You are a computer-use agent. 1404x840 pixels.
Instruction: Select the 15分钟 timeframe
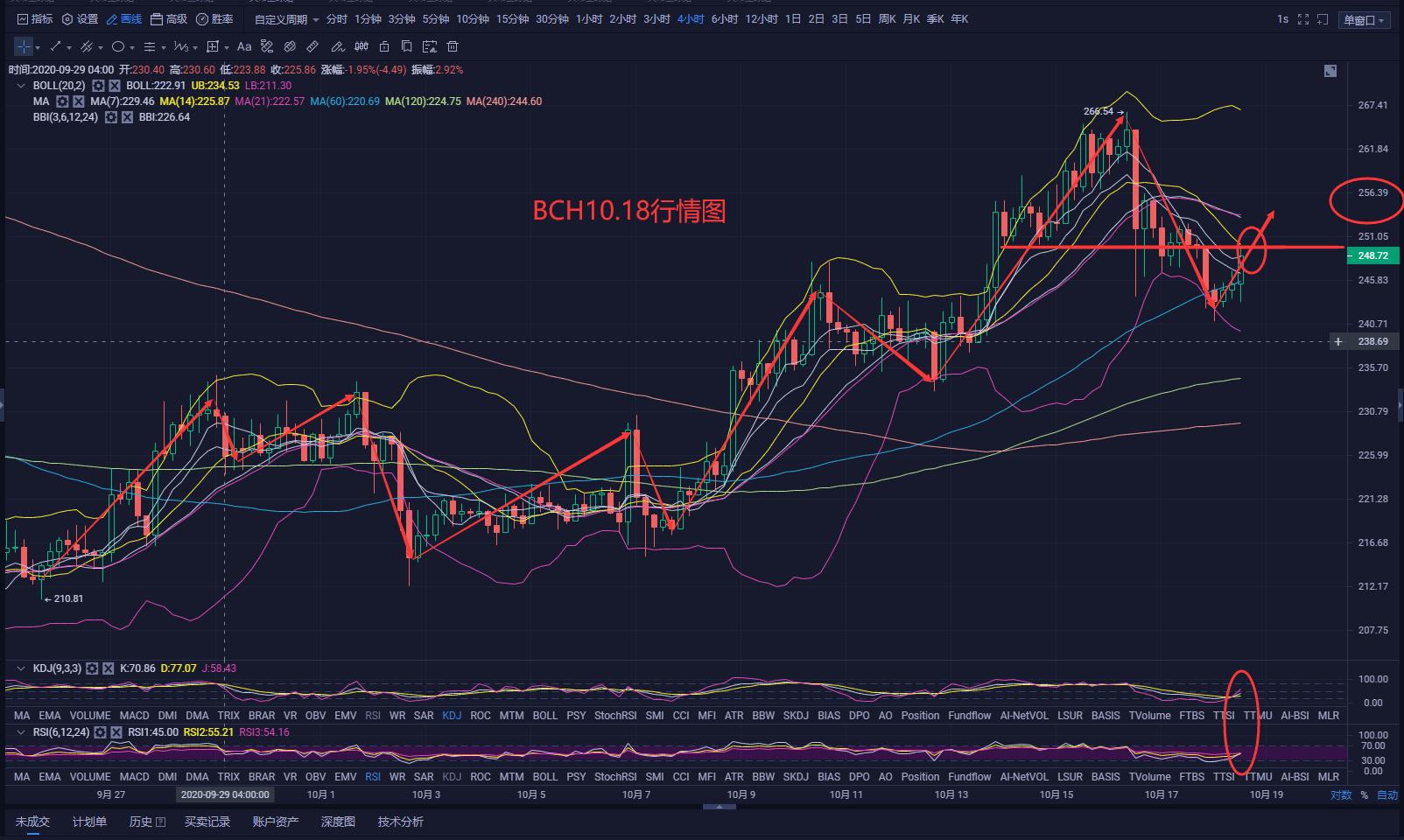pyautogui.click(x=512, y=19)
